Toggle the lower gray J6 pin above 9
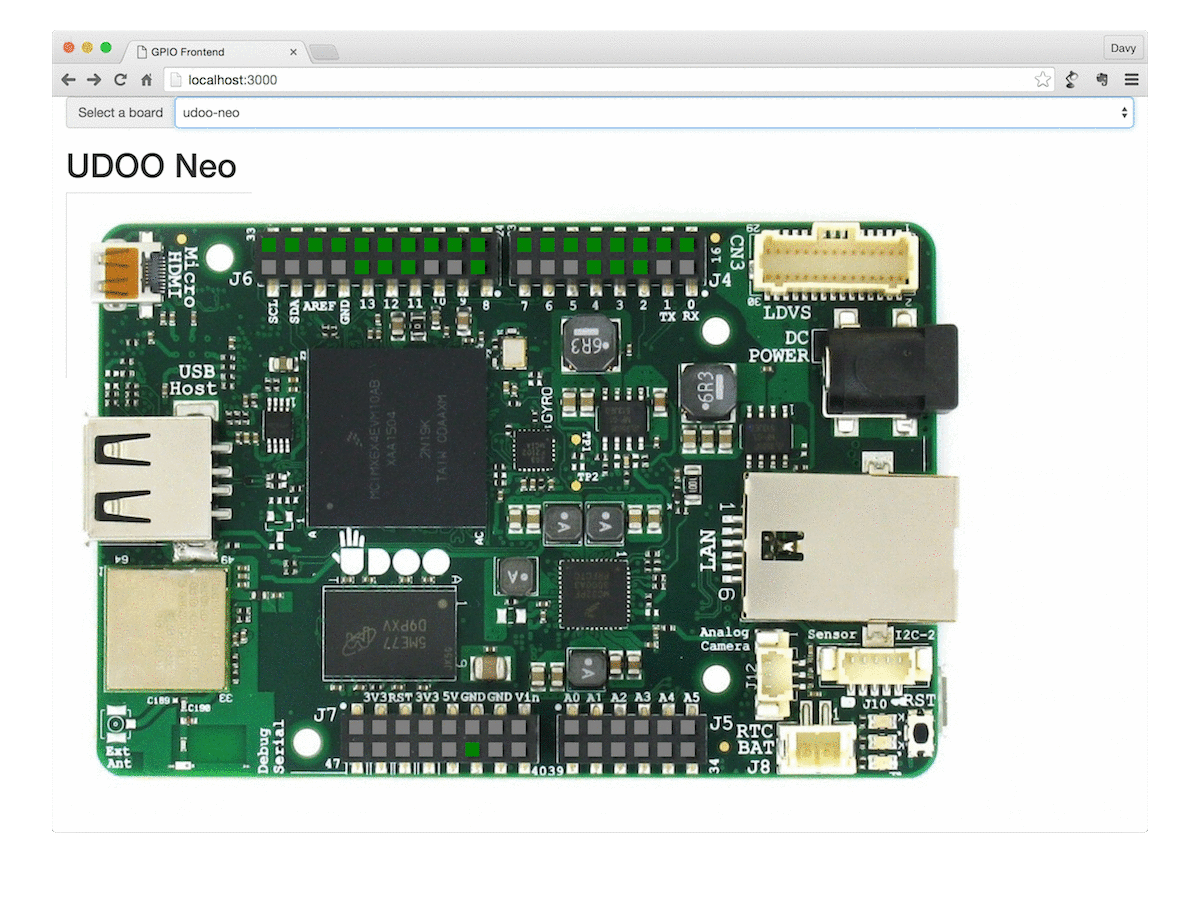Image resolution: width=1200 pixels, height=907 pixels. click(455, 267)
